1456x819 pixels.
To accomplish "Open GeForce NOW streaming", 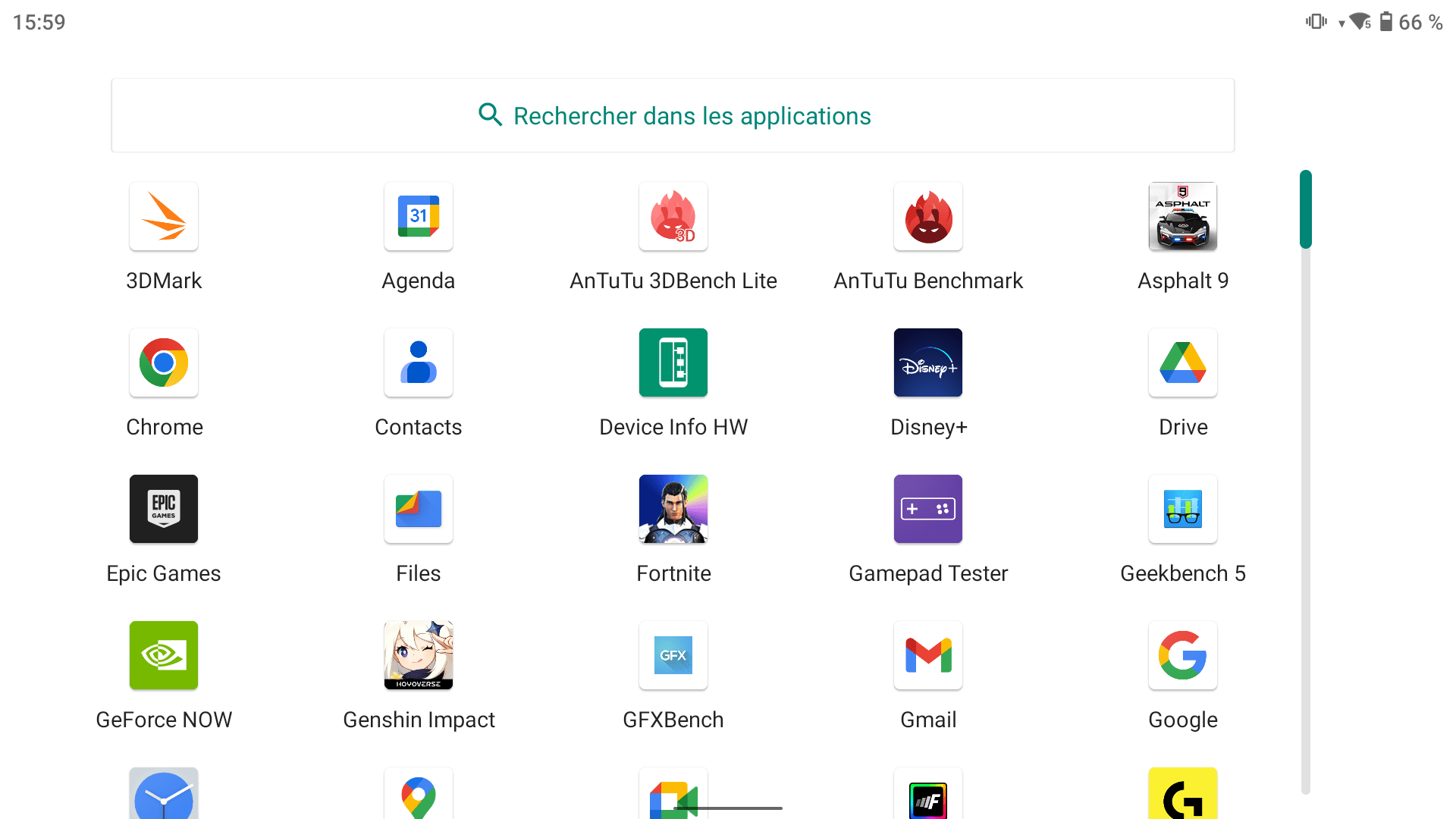I will pos(163,654).
